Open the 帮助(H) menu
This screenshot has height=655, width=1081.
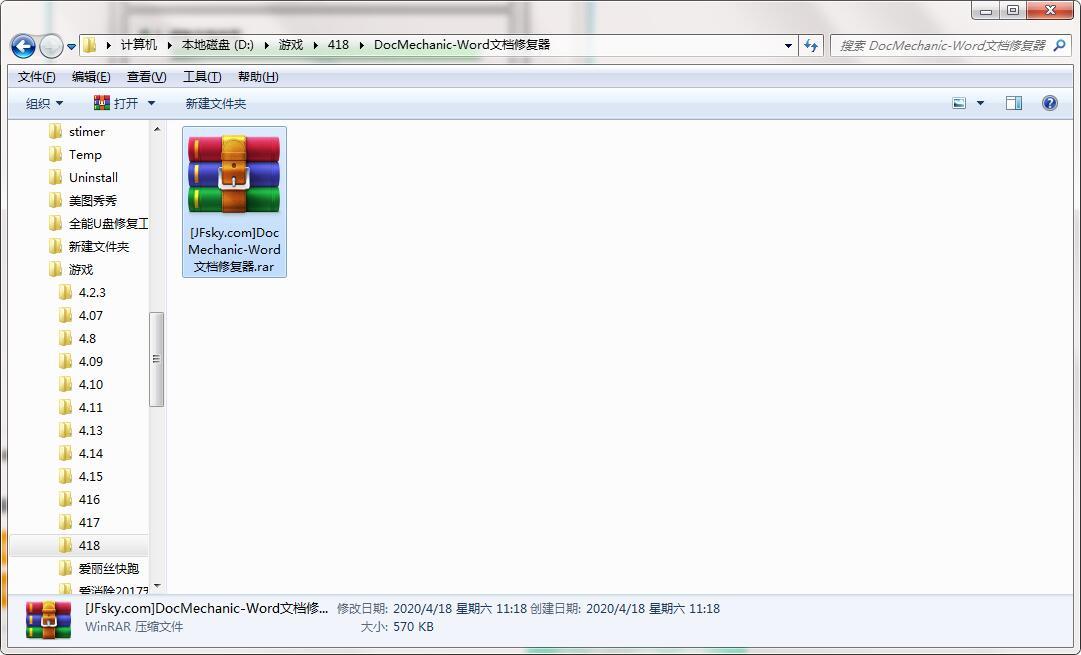pos(258,77)
